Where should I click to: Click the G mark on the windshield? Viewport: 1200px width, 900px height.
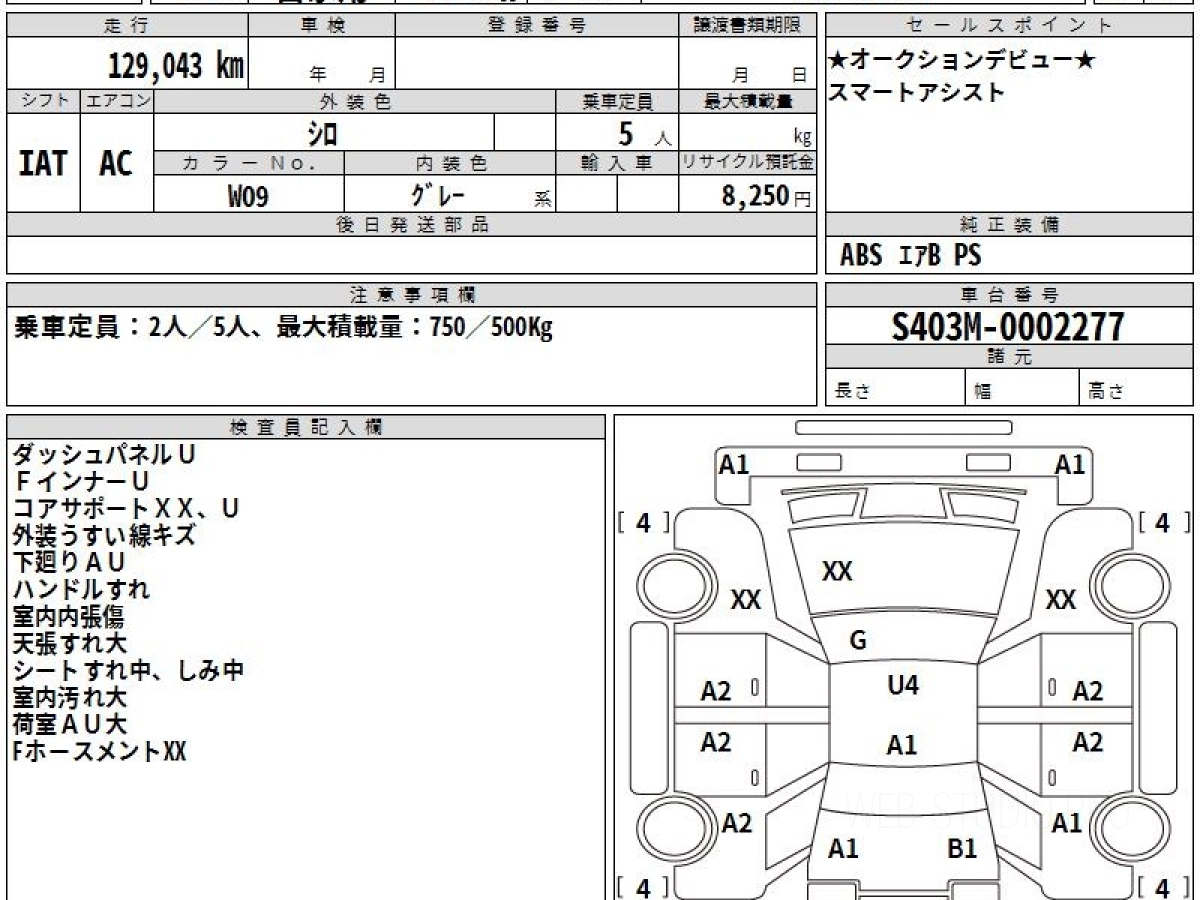pyautogui.click(x=858, y=641)
